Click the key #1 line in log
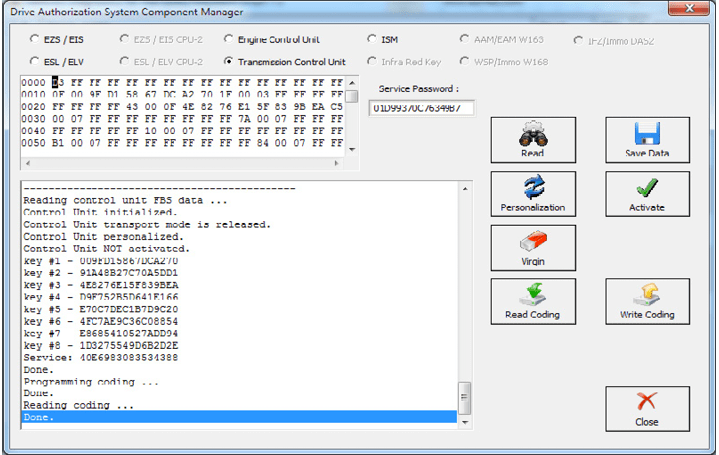This screenshot has height=455, width=719. [100, 260]
